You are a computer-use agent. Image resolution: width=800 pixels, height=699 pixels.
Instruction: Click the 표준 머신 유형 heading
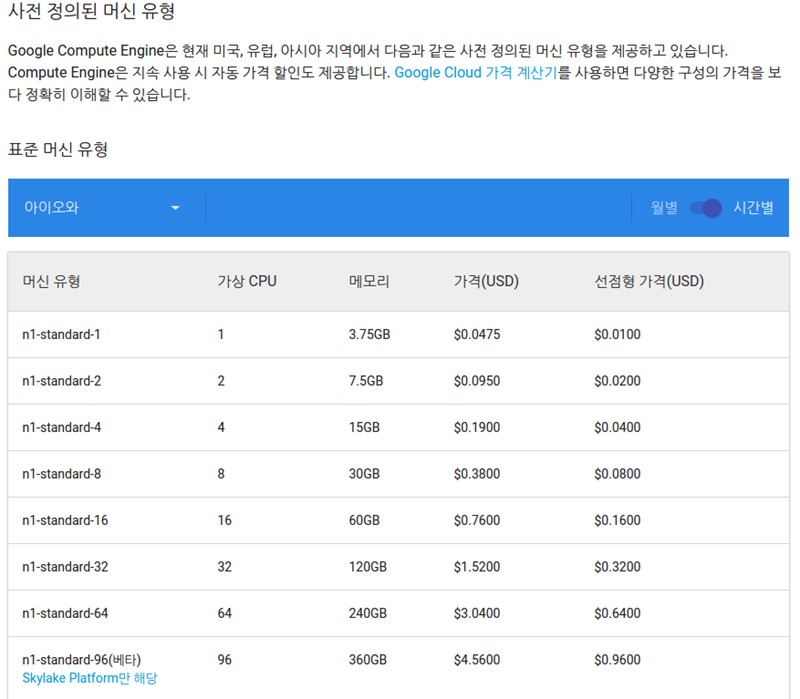click(x=58, y=149)
